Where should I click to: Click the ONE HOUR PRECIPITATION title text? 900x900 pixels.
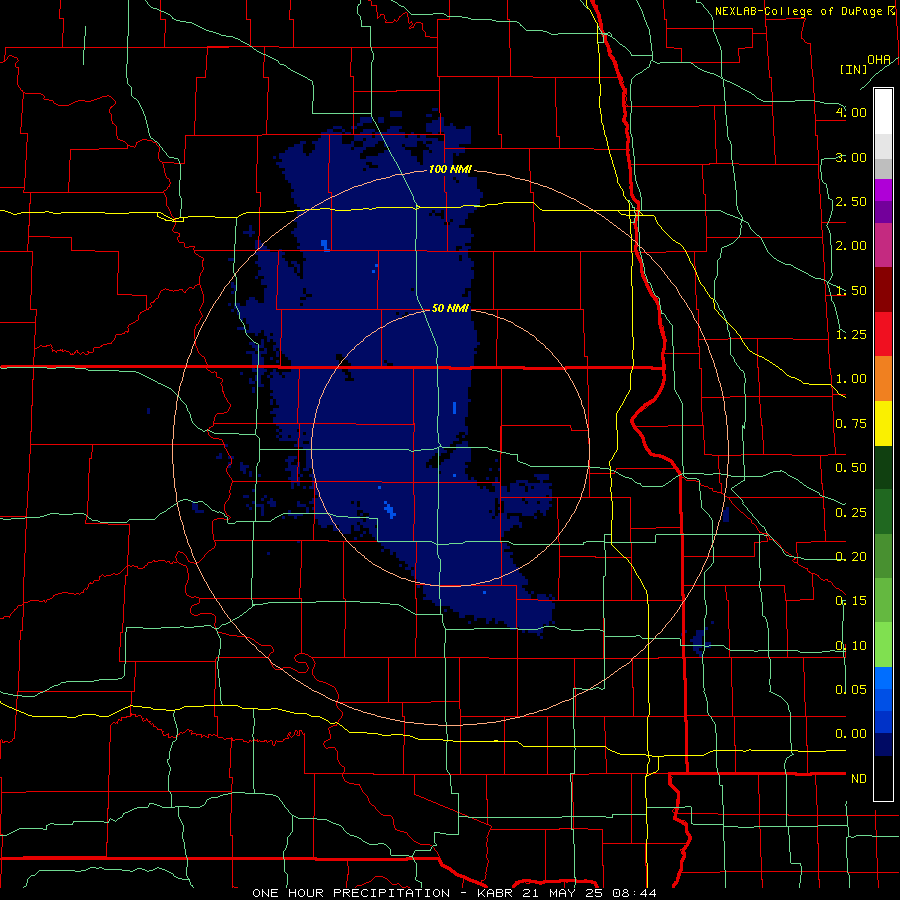[x=351, y=893]
